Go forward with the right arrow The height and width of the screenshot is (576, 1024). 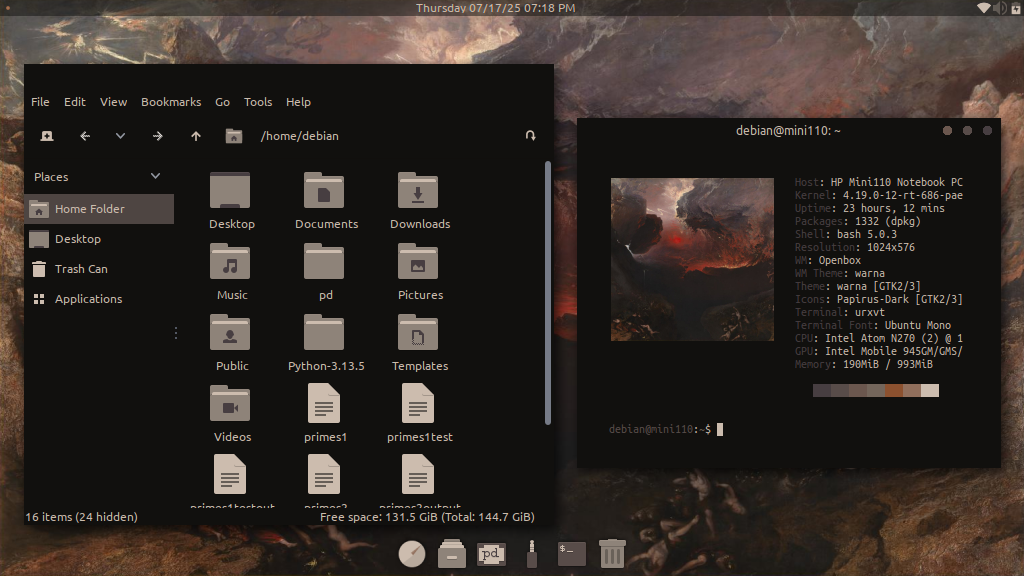(x=157, y=136)
